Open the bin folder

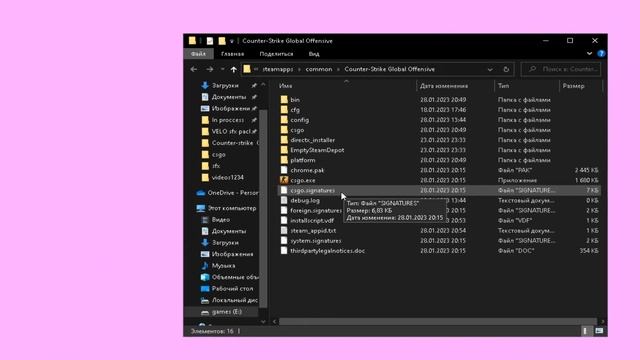coord(295,100)
